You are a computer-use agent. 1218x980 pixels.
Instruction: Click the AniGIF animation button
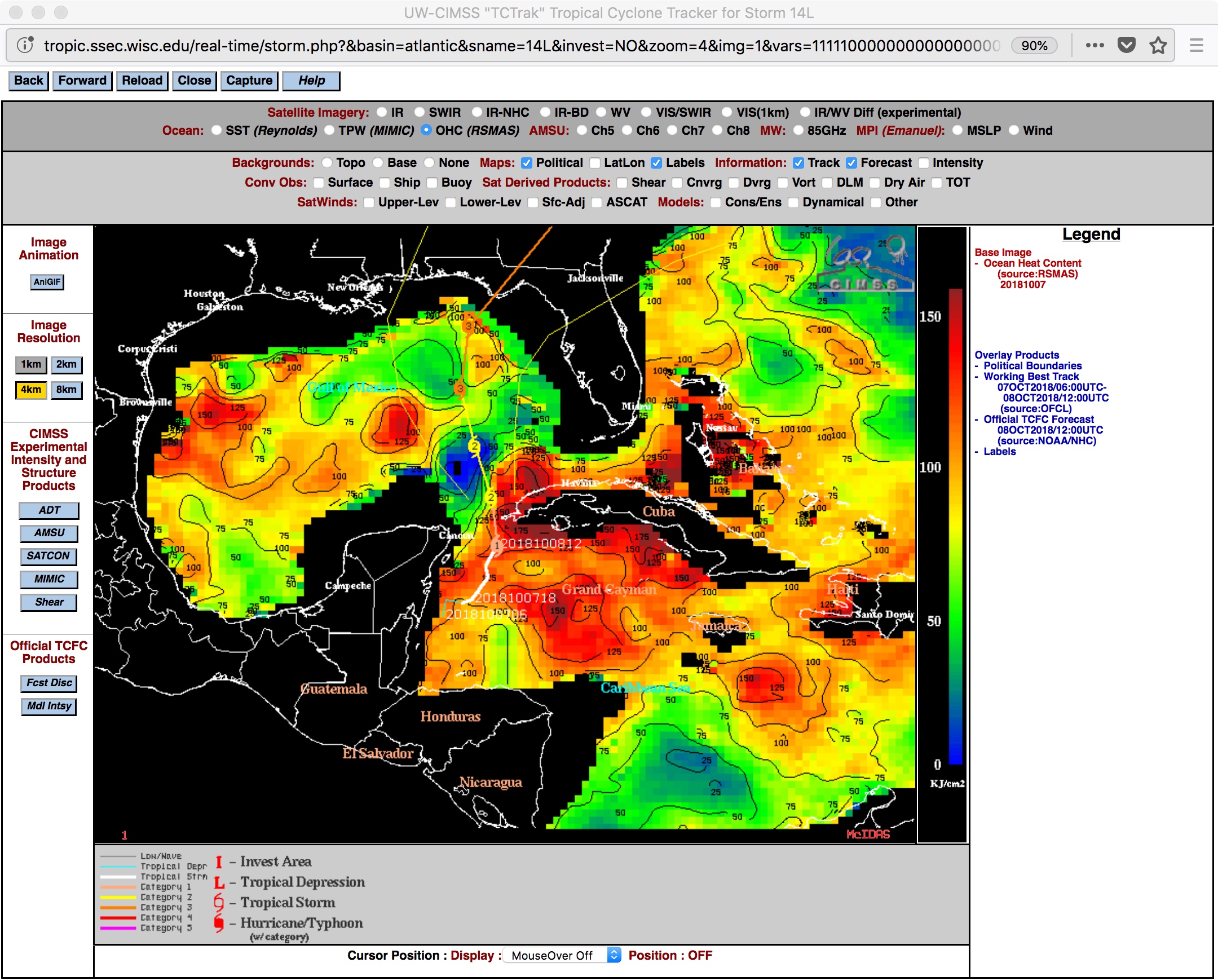coord(47,282)
